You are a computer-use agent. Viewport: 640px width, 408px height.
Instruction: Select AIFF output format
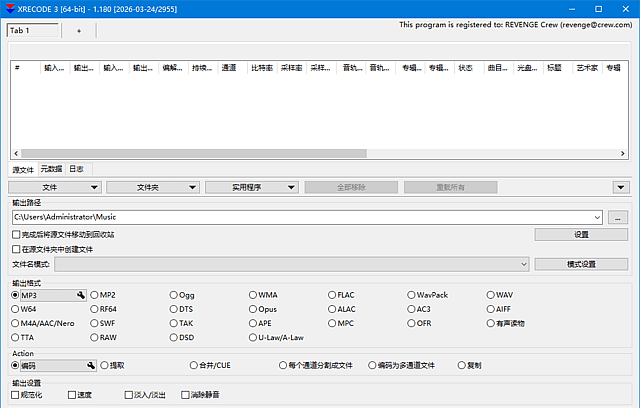[498, 309]
